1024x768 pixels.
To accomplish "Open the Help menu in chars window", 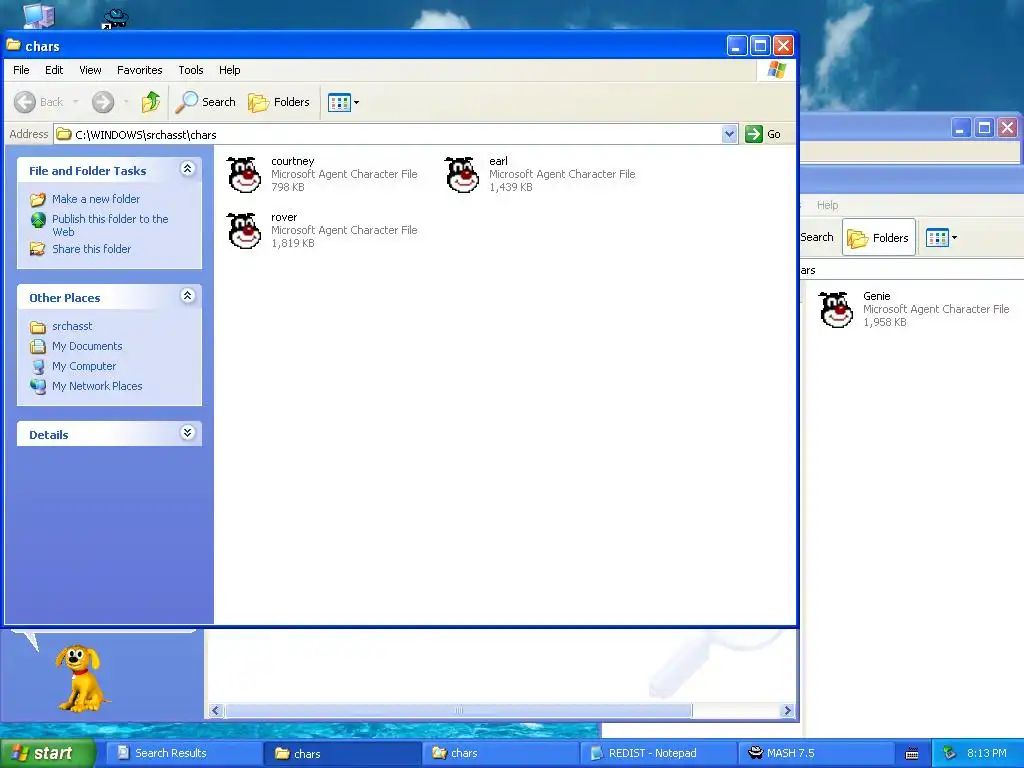I will click(229, 70).
